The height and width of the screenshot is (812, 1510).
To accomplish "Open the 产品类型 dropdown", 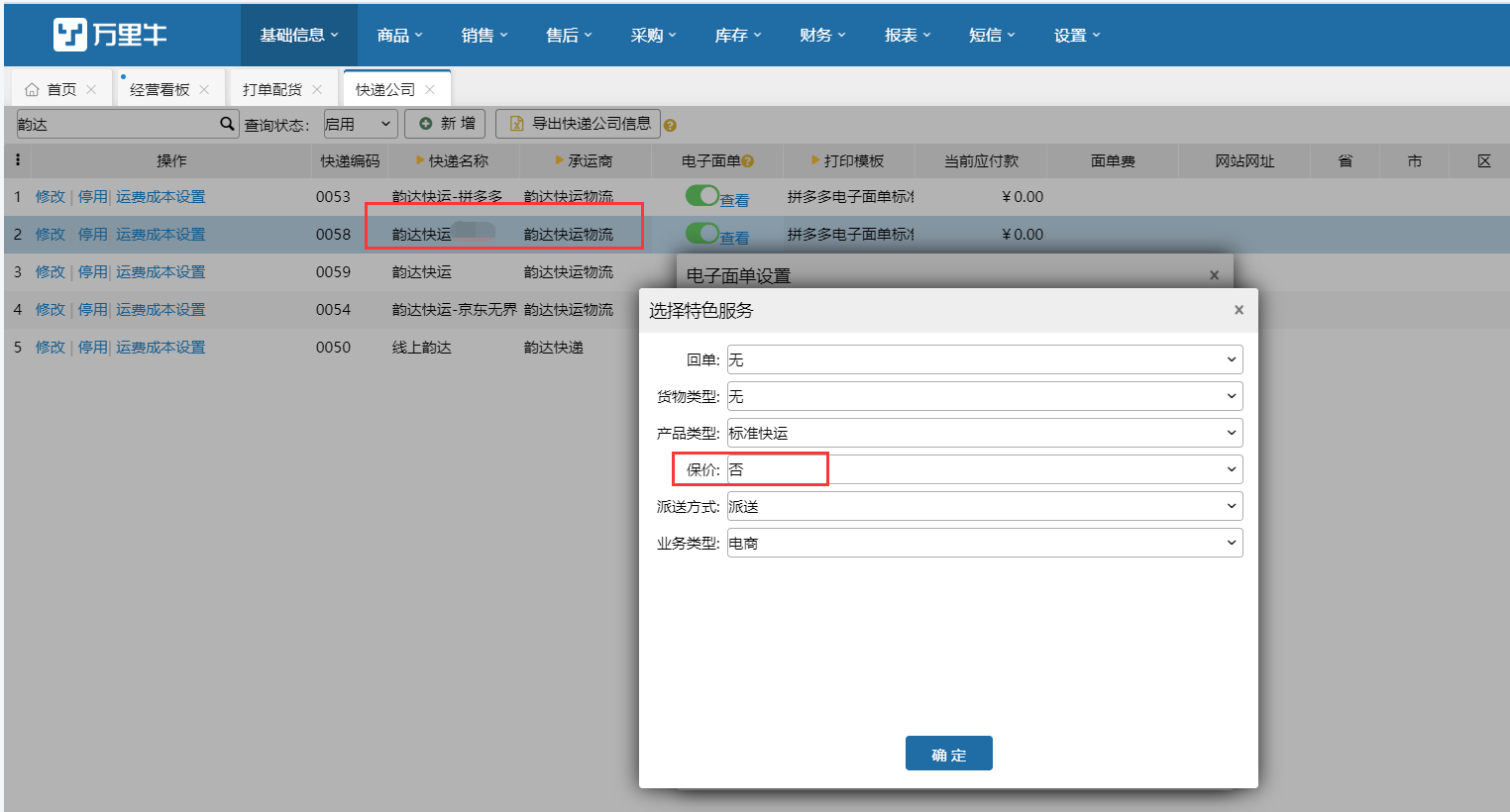I will click(x=985, y=433).
